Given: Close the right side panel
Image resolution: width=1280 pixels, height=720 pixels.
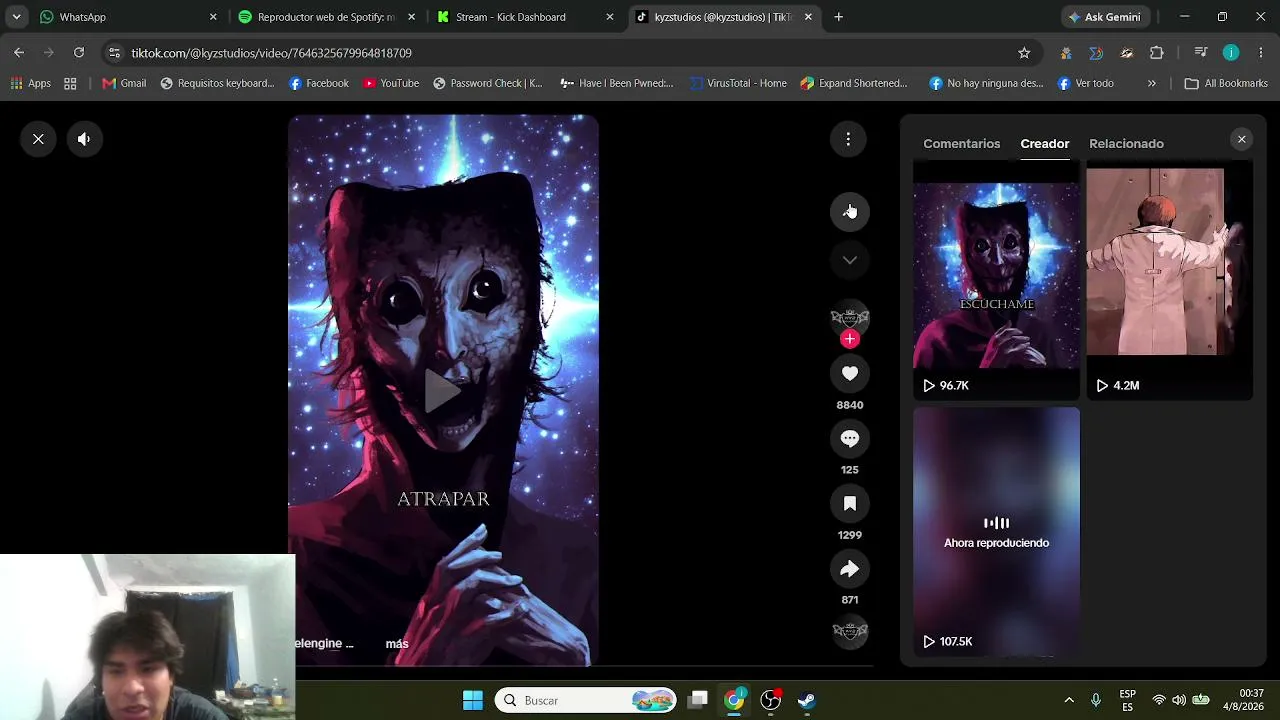Looking at the screenshot, I should [1242, 140].
